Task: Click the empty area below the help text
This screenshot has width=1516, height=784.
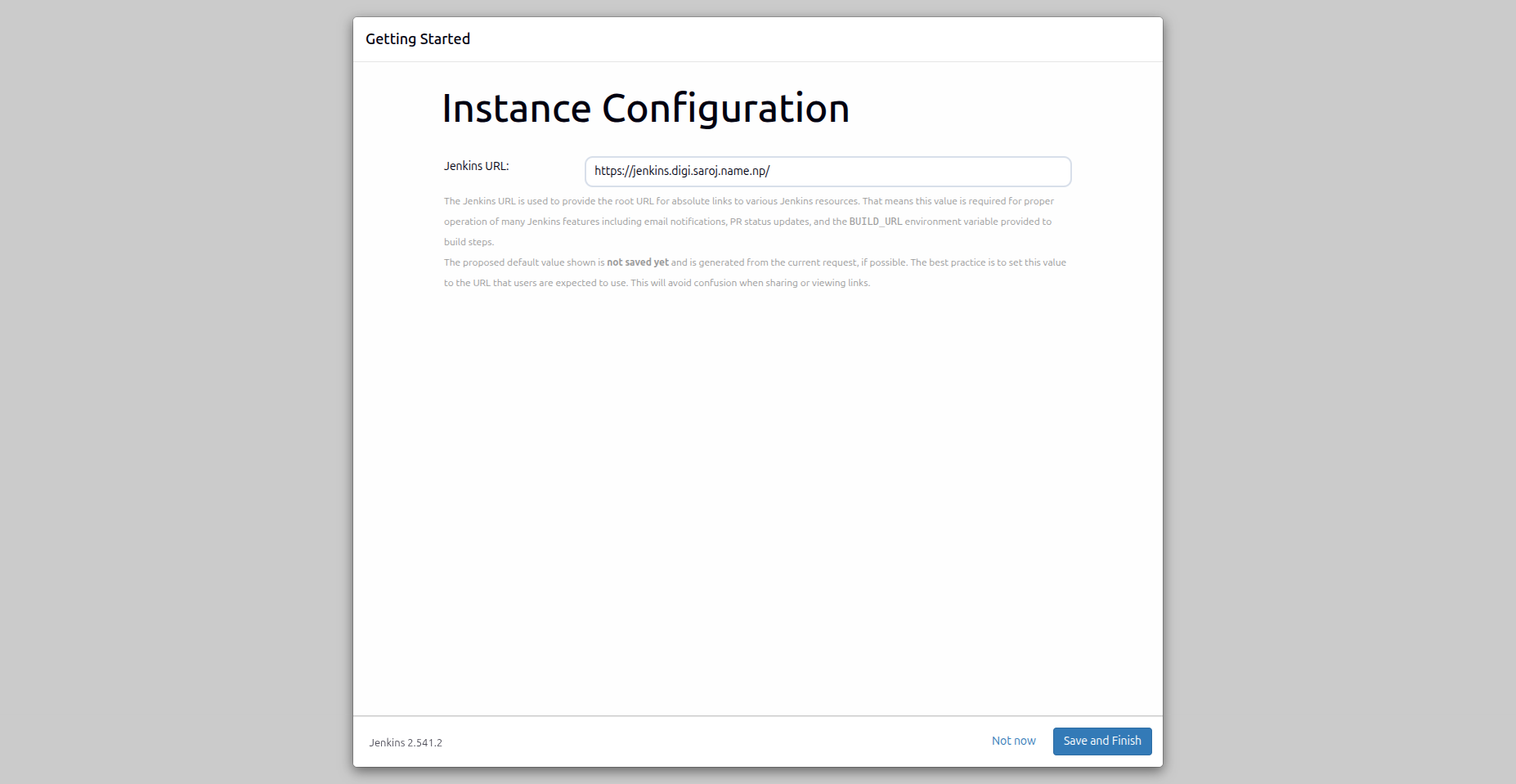Action: [756, 450]
